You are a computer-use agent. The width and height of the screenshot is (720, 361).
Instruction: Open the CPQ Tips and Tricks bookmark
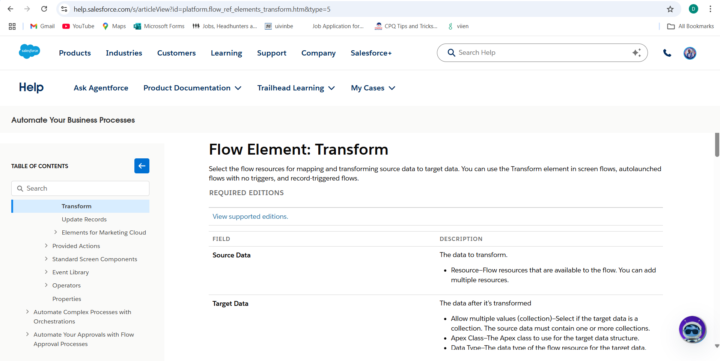[406, 26]
